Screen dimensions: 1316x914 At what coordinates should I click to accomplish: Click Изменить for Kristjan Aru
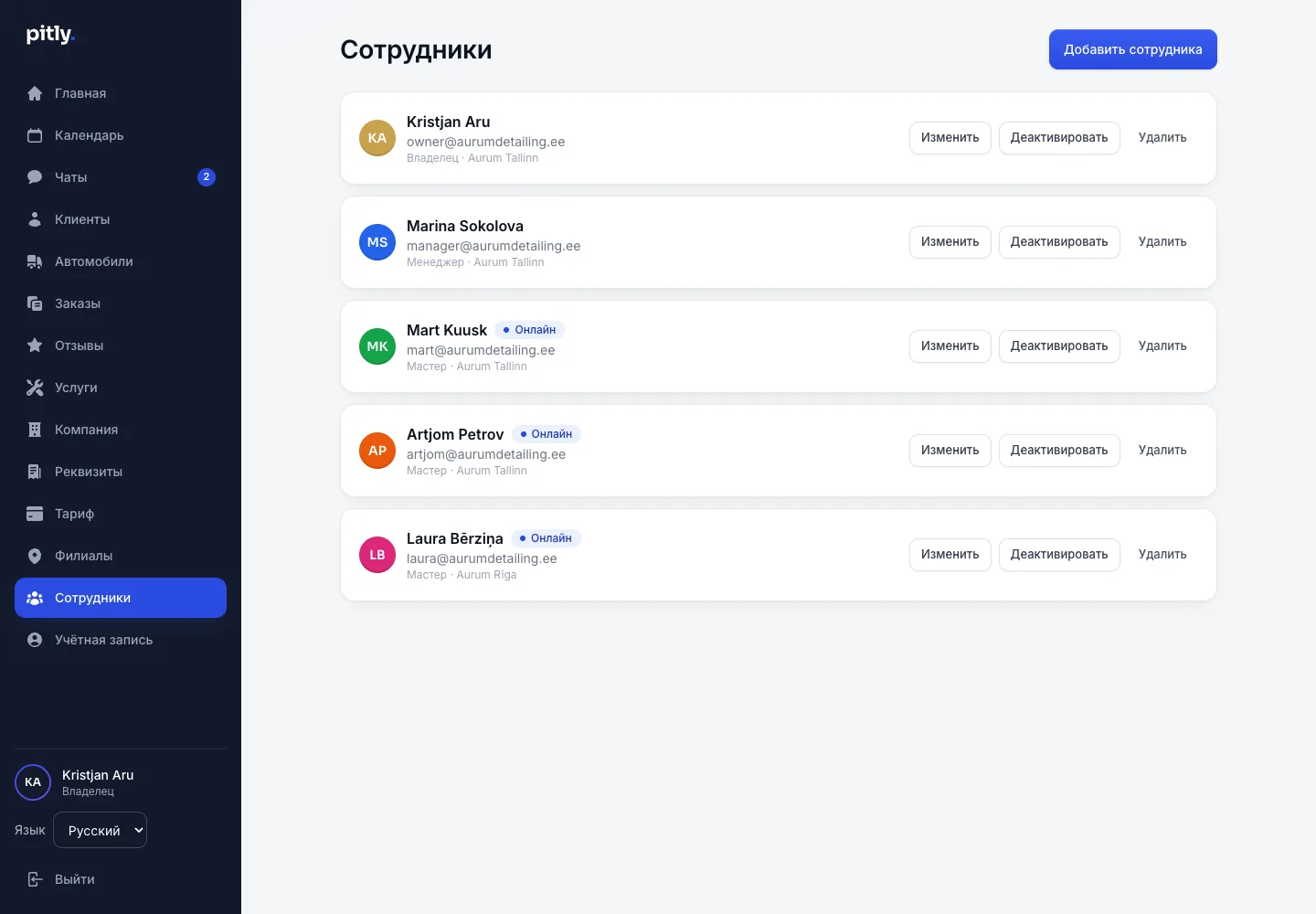point(950,138)
